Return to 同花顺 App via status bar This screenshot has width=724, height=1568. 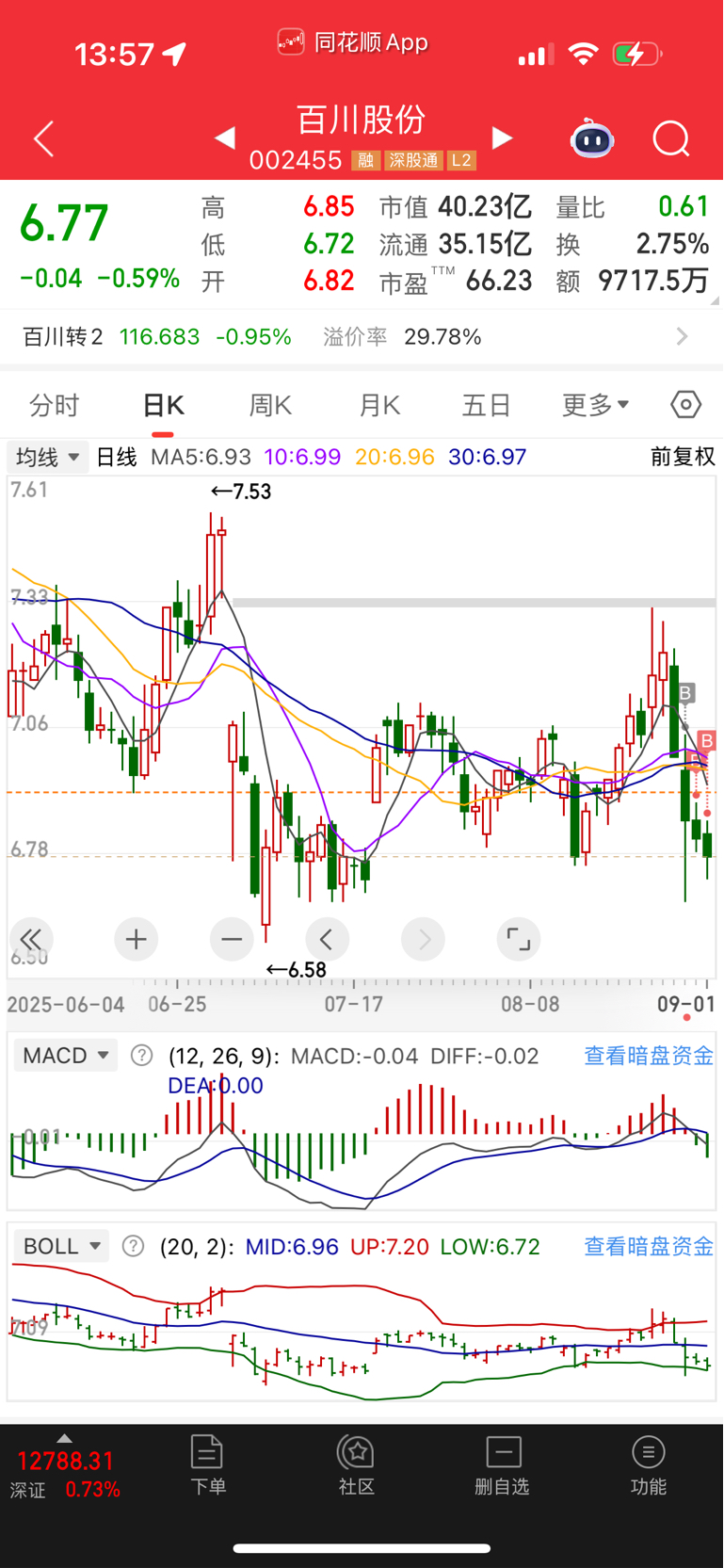tap(354, 42)
